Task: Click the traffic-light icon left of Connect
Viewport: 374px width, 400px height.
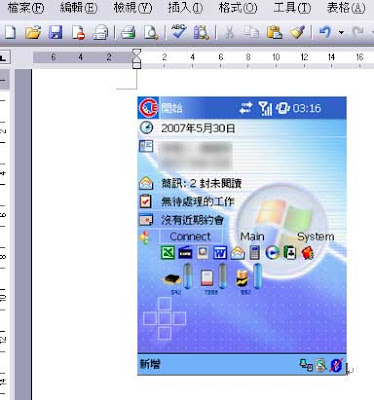Action: (x=146, y=238)
